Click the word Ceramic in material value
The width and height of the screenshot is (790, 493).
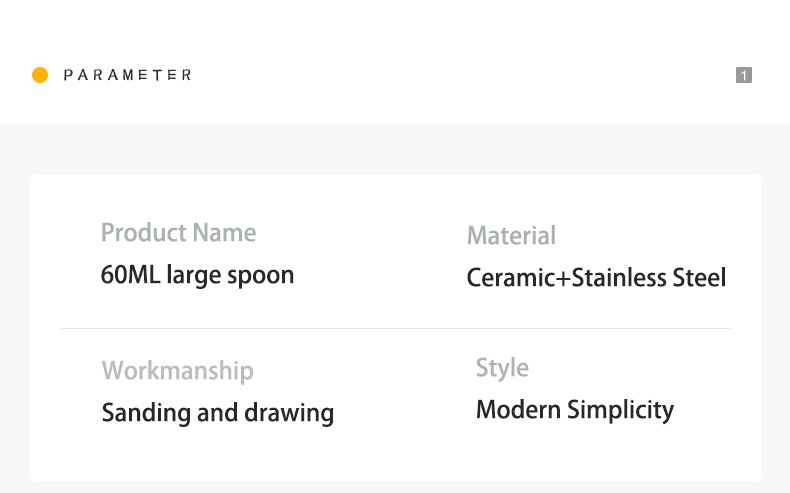(x=511, y=278)
